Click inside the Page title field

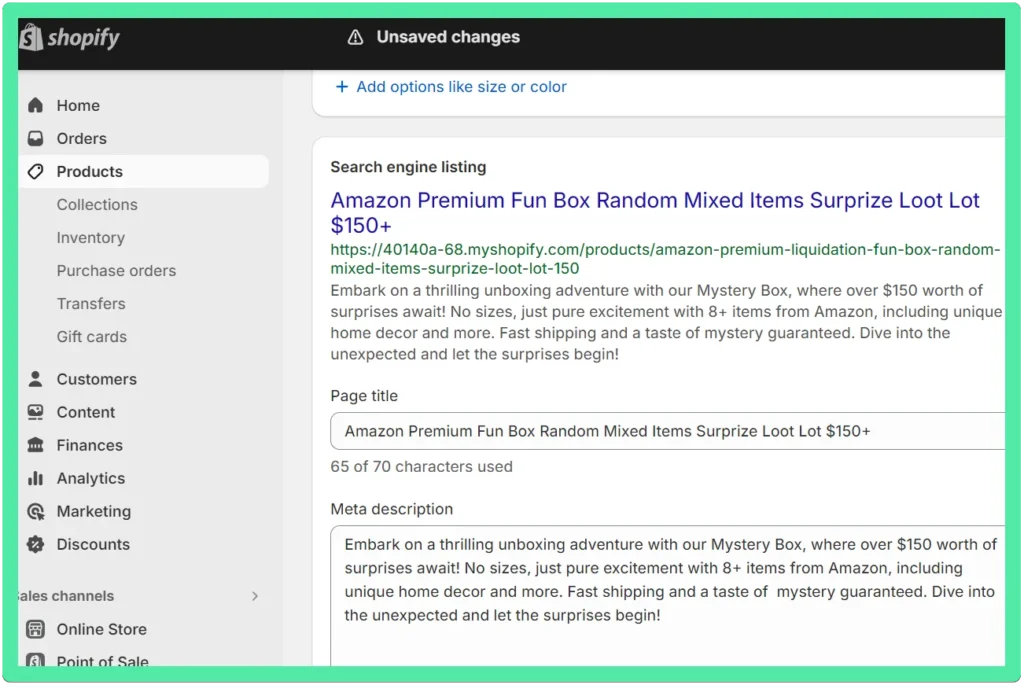[x=667, y=431]
